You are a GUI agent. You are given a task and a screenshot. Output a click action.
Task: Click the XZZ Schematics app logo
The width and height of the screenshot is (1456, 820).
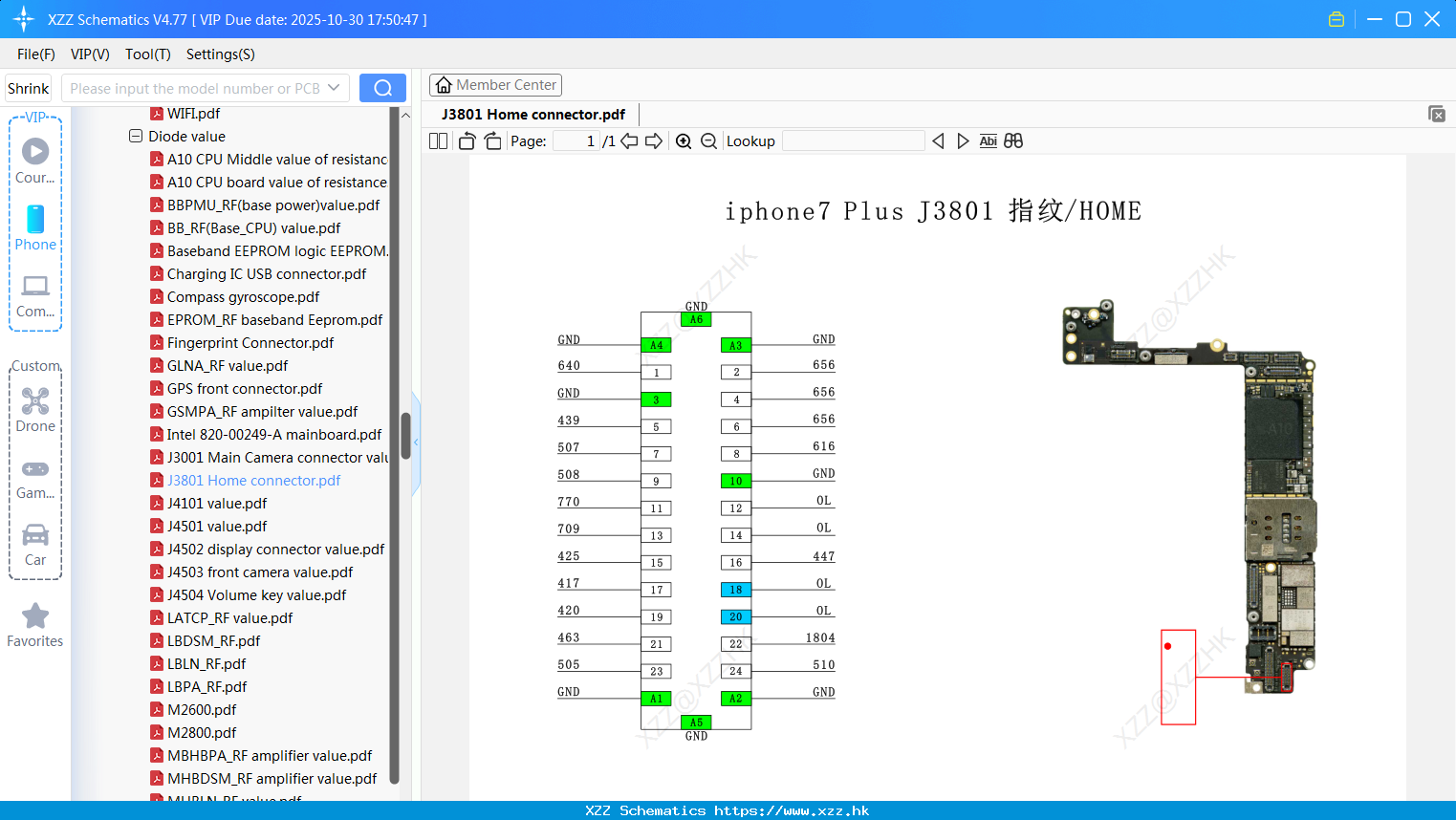point(24,19)
